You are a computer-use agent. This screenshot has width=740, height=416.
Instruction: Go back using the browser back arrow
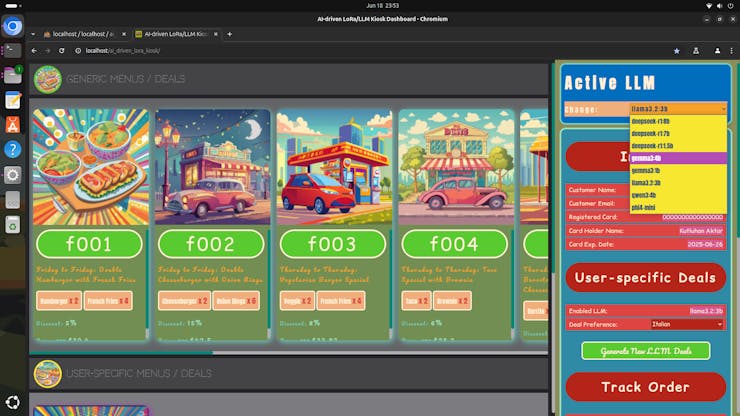click(34, 50)
